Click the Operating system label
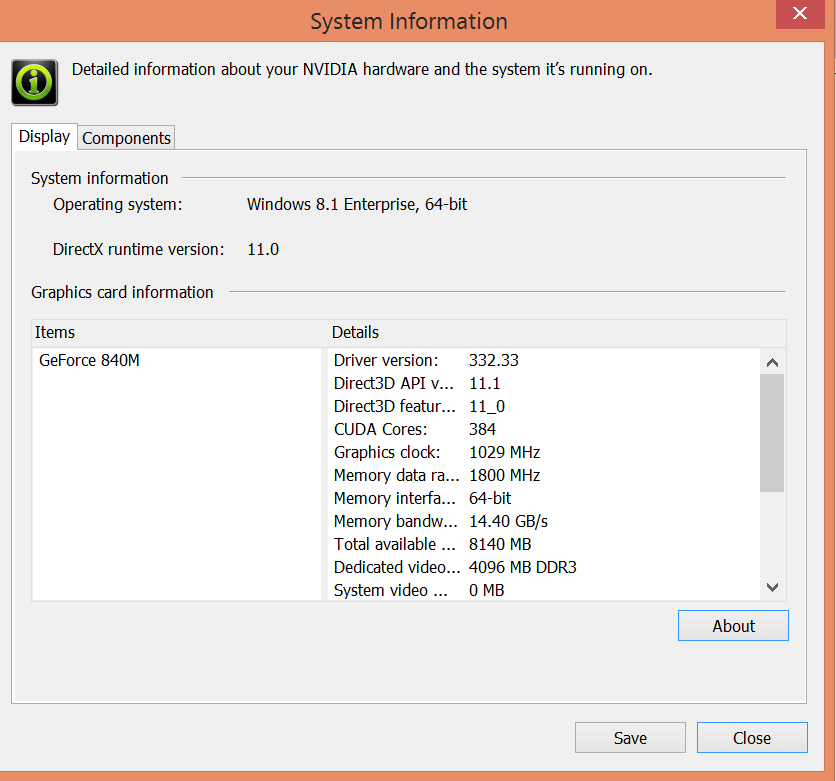Image resolution: width=836 pixels, height=781 pixels. 117,205
